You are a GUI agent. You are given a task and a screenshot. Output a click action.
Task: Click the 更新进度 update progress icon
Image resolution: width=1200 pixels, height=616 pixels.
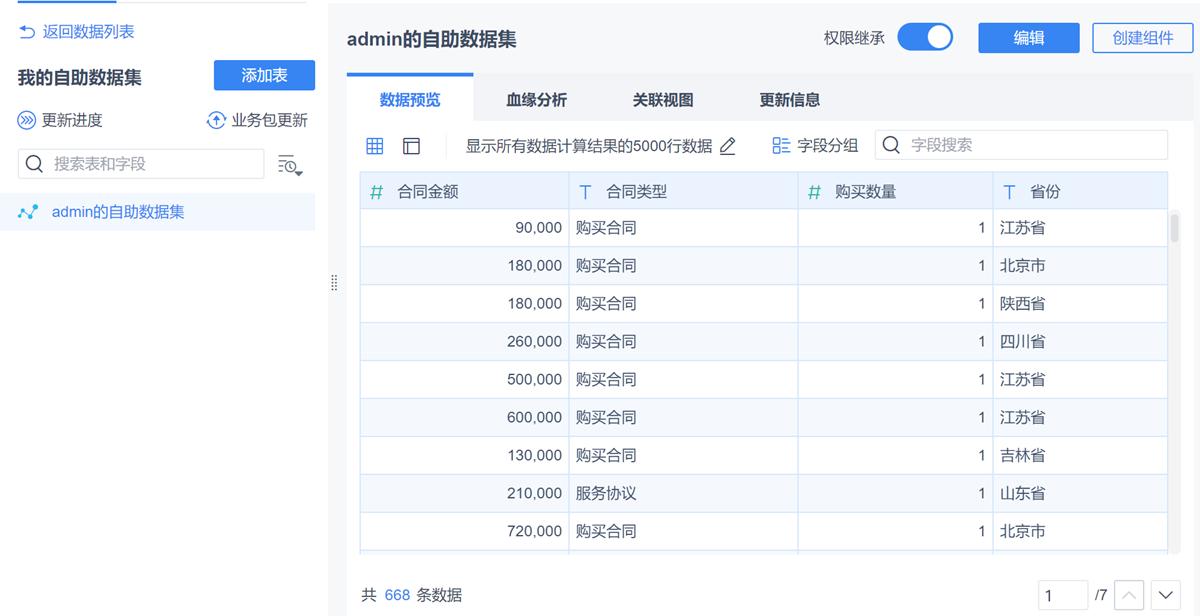click(27, 121)
